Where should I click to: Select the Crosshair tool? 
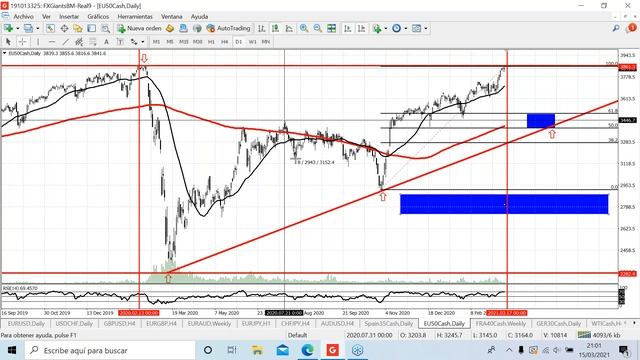tap(22, 42)
